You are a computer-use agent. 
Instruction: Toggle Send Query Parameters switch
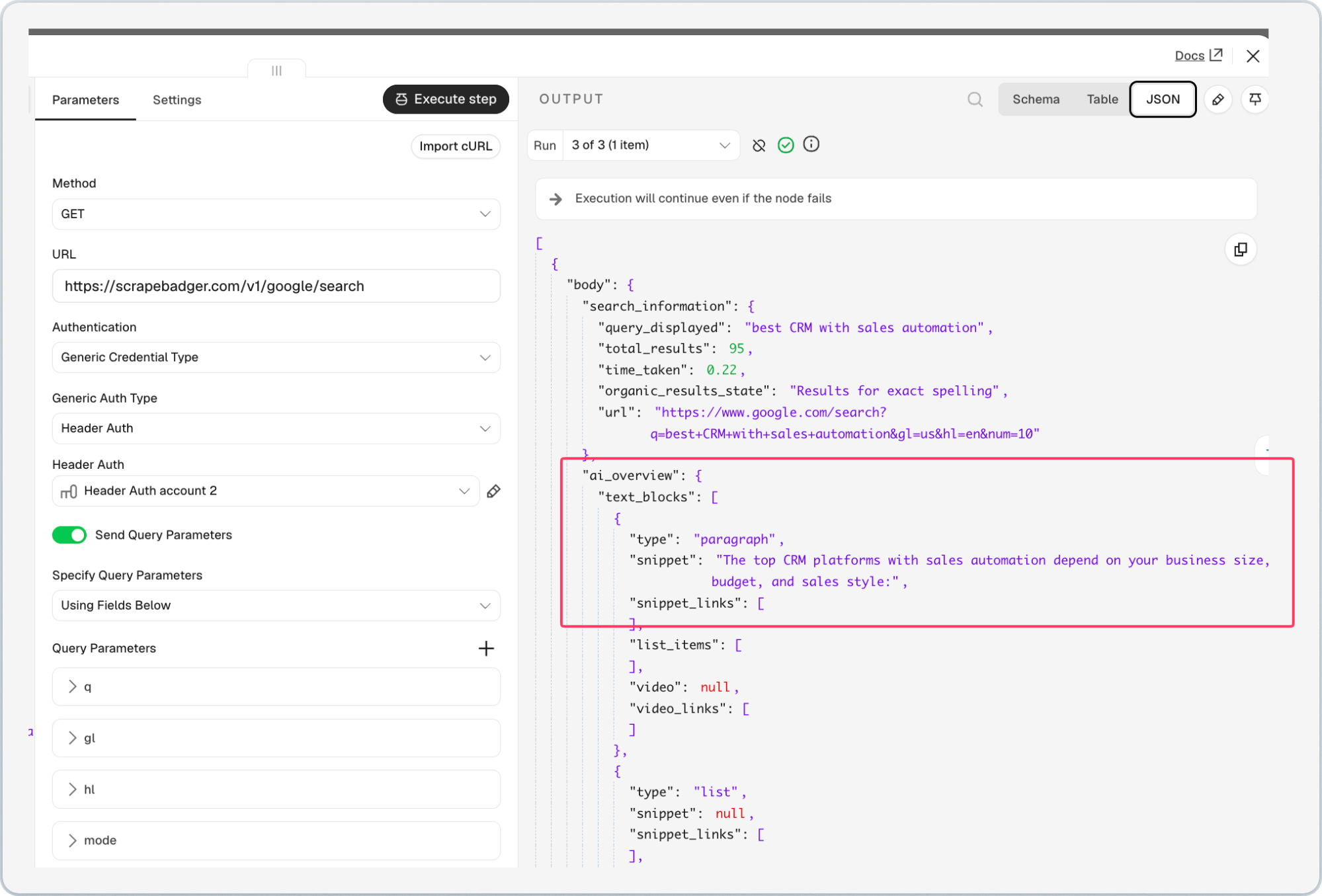click(69, 535)
